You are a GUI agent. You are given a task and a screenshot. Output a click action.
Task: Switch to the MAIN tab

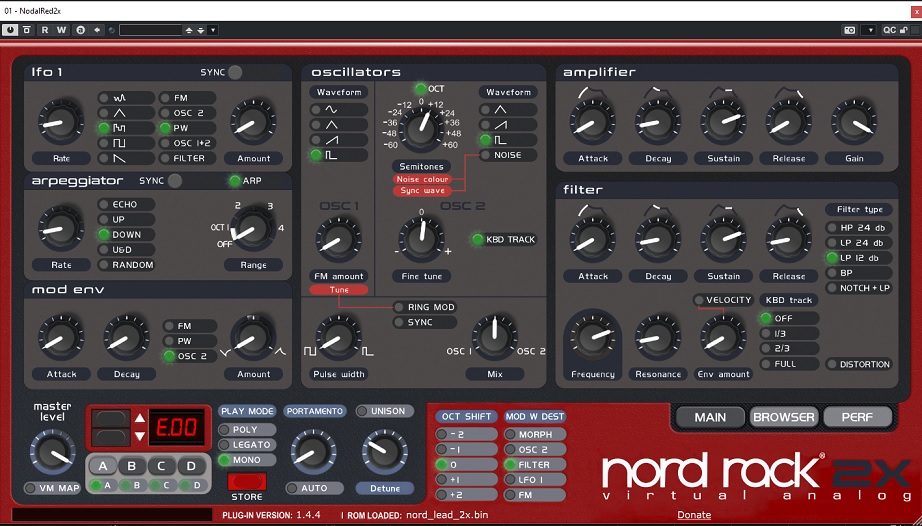(x=710, y=417)
